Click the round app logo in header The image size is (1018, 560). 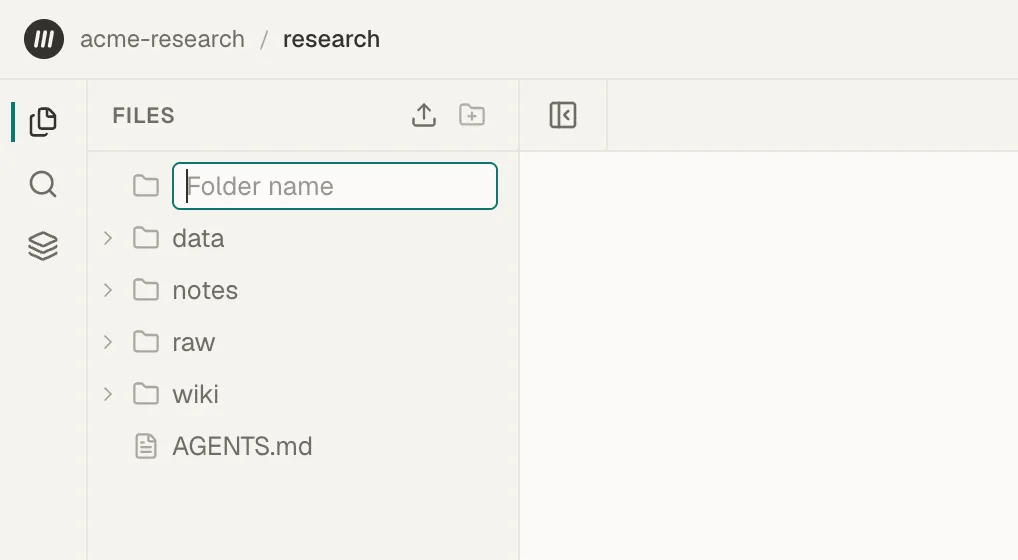[x=43, y=40]
